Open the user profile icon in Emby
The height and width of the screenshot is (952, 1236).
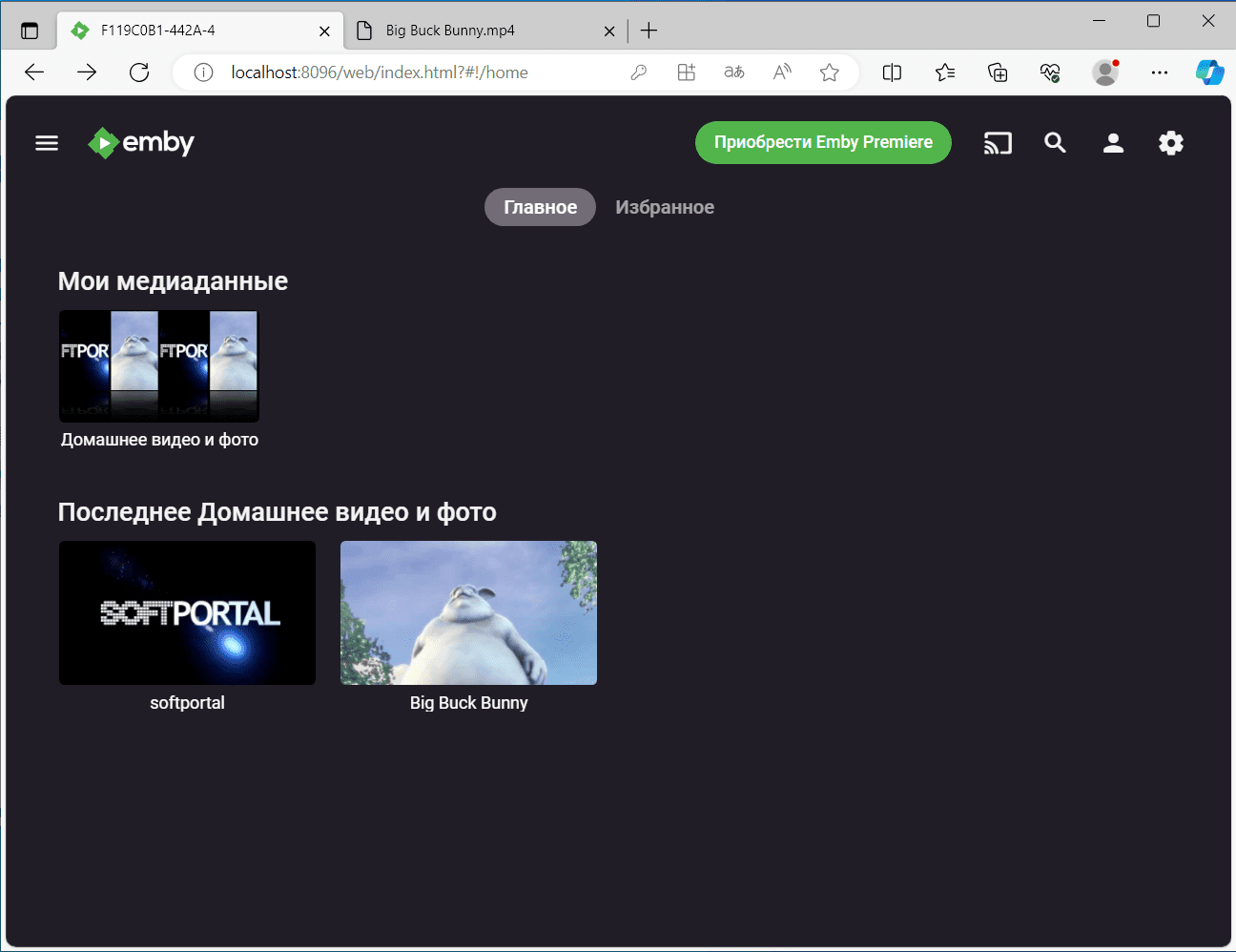pyautogui.click(x=1113, y=143)
